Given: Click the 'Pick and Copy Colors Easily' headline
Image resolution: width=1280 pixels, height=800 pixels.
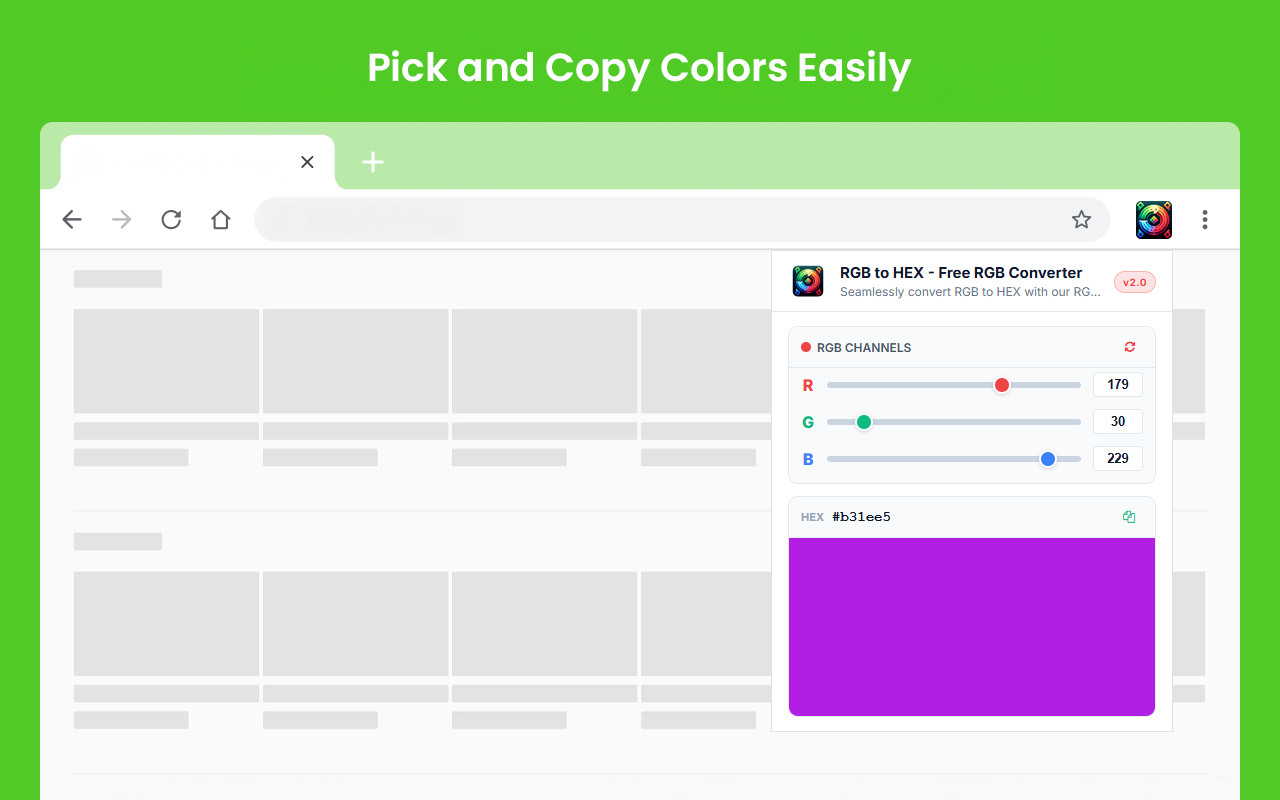Looking at the screenshot, I should (x=639, y=68).
